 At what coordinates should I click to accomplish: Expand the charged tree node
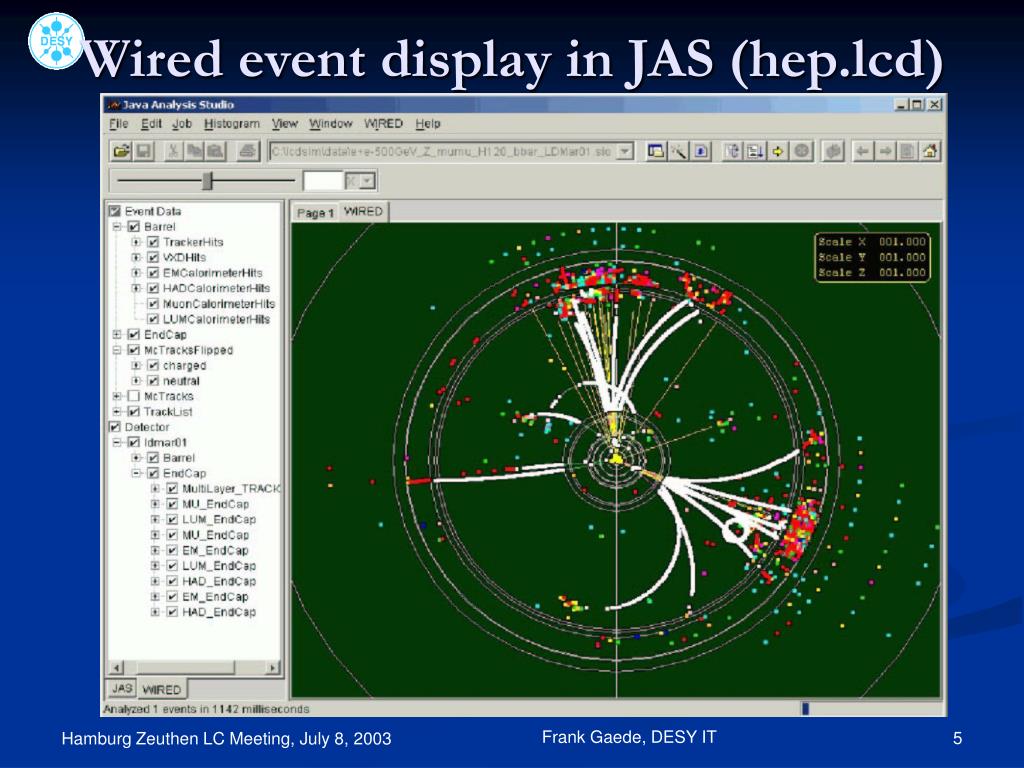[136, 366]
